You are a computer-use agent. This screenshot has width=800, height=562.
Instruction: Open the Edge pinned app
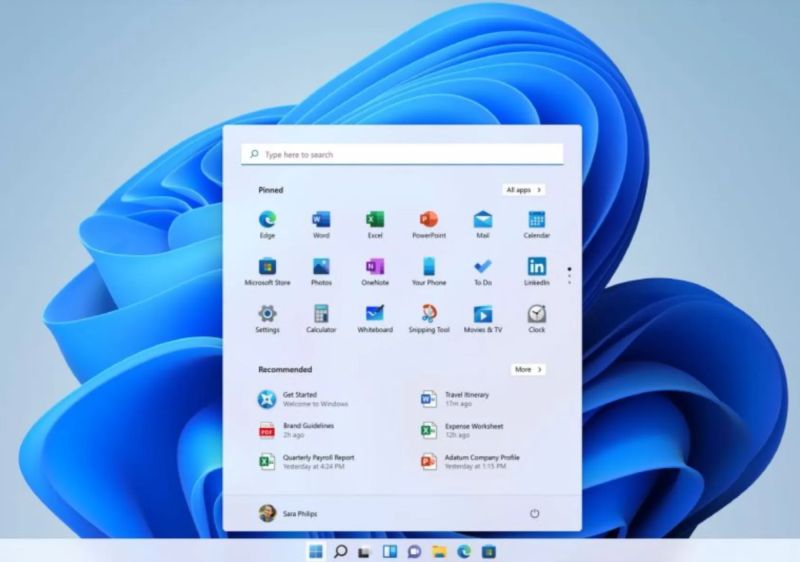point(267,220)
